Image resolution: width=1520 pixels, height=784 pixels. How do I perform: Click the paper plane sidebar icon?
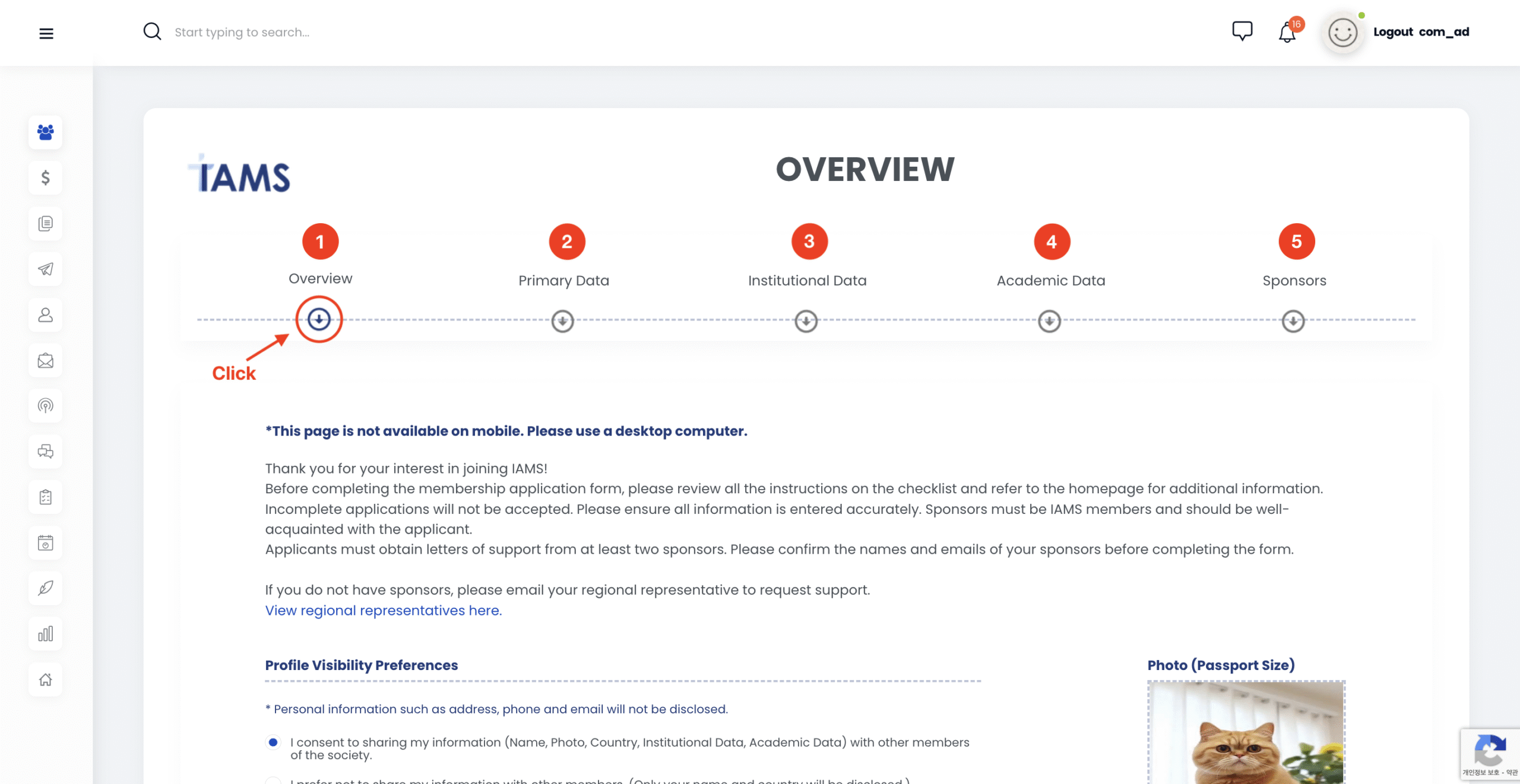point(46,269)
